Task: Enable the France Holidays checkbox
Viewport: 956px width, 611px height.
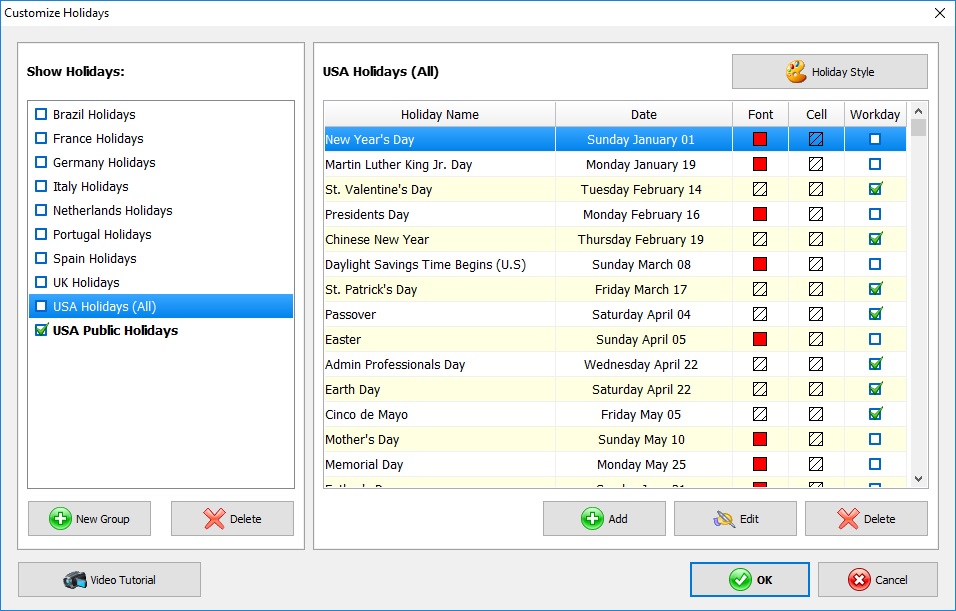Action: click(x=41, y=138)
